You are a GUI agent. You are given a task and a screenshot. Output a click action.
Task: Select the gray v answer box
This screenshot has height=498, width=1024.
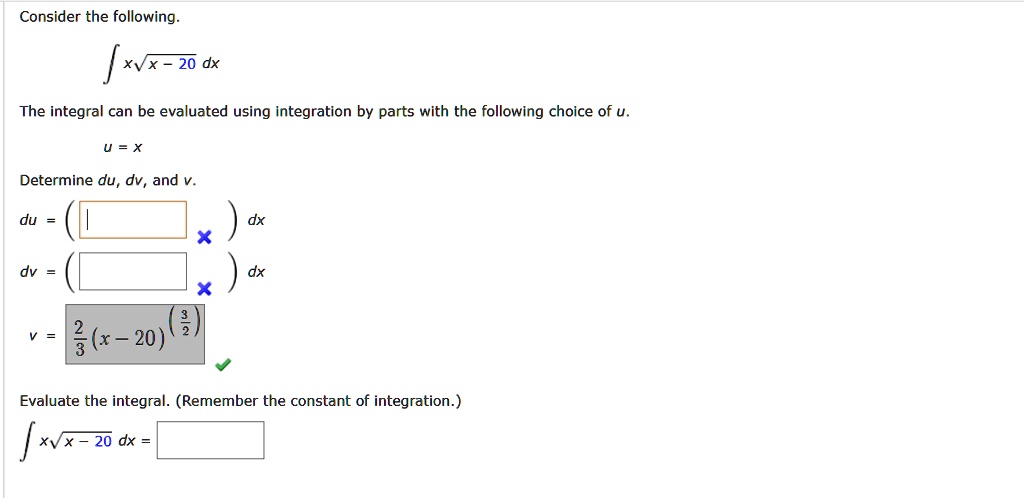(135, 334)
